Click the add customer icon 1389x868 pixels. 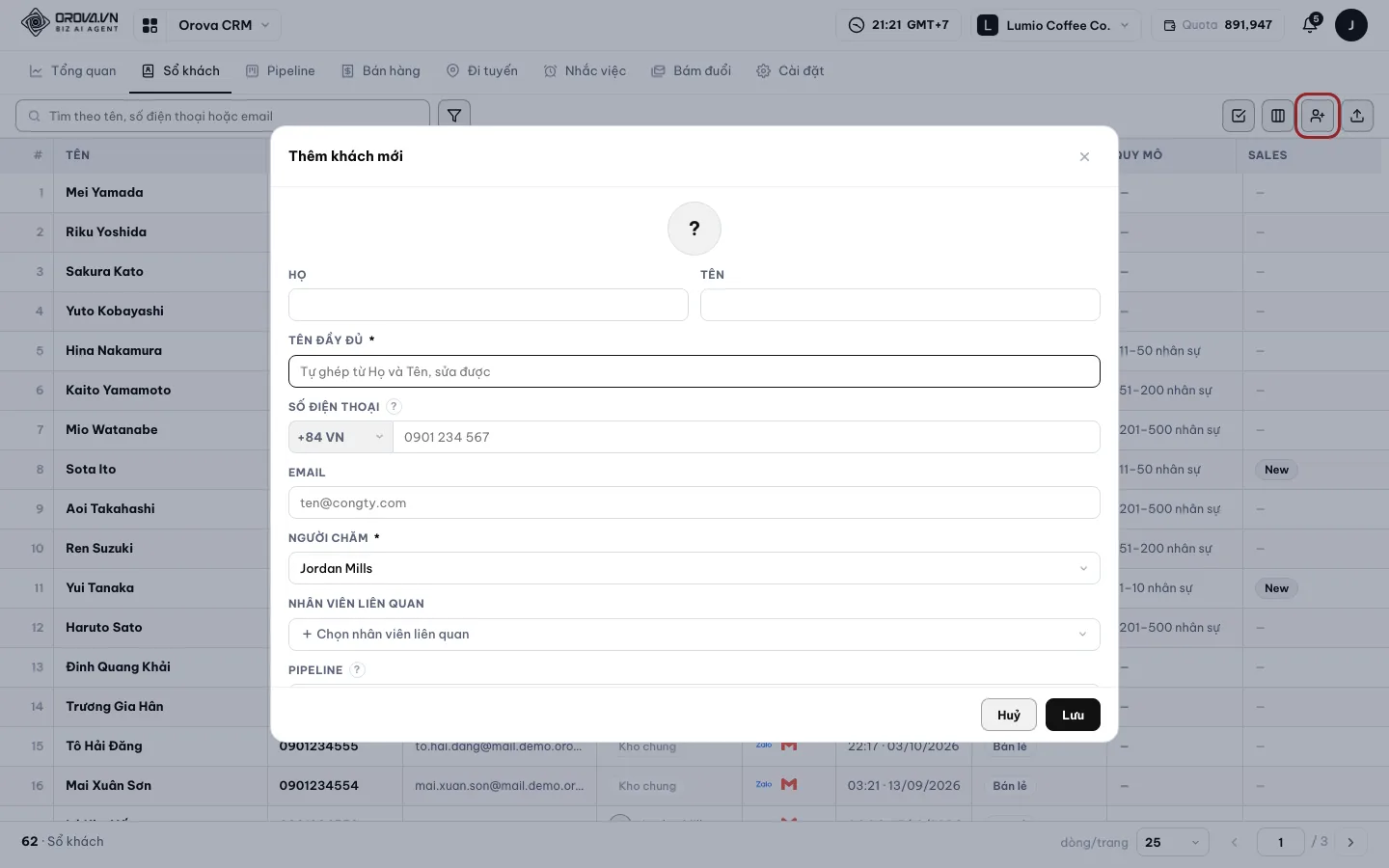click(x=1318, y=116)
